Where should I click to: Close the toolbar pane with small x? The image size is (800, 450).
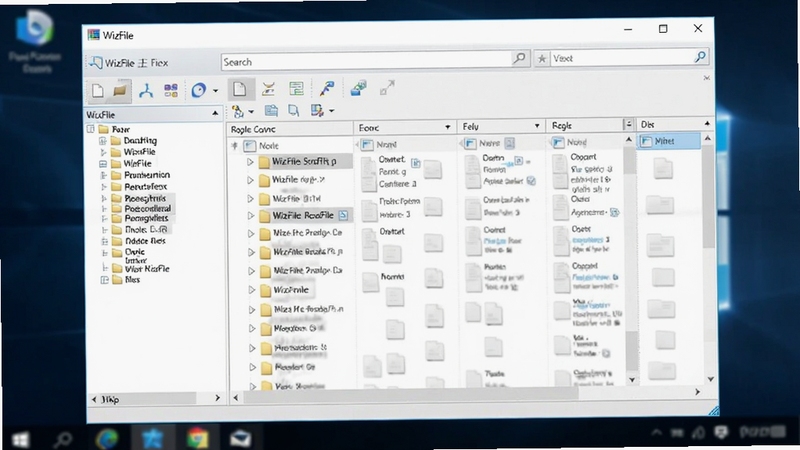coord(707,78)
